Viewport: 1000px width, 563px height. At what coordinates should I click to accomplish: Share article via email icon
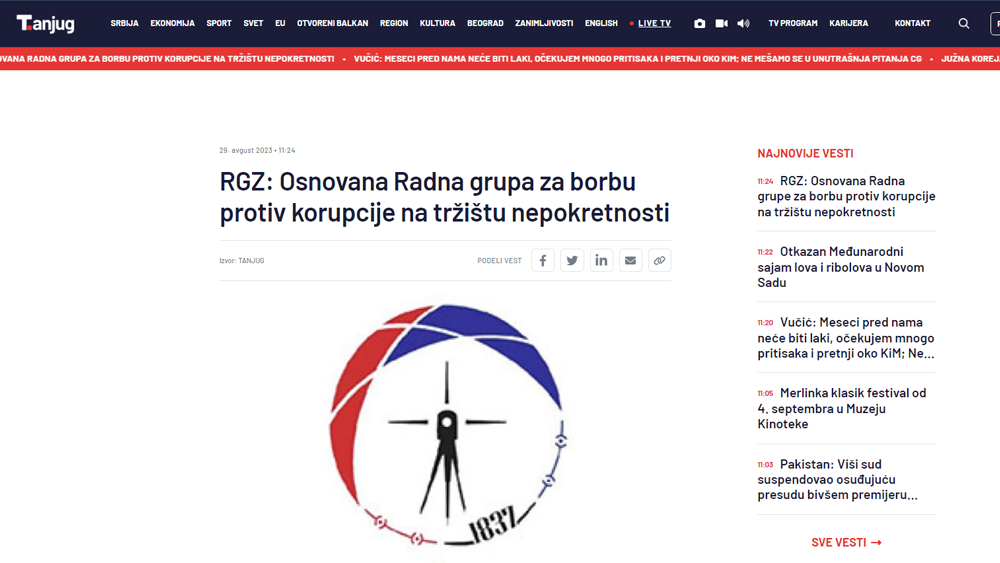(x=630, y=260)
